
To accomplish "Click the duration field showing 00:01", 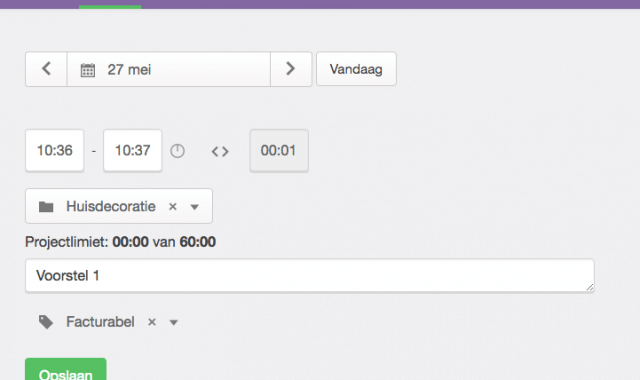I will pyautogui.click(x=279, y=151).
